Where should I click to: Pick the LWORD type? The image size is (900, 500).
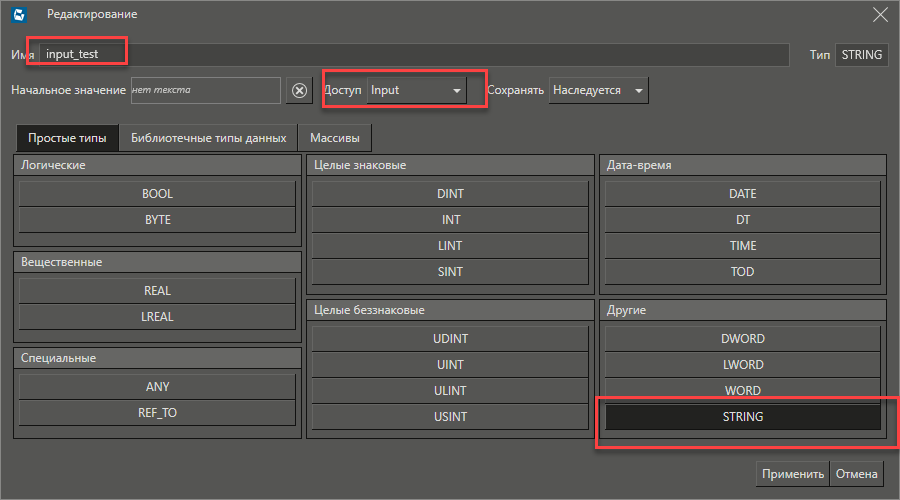[743, 365]
